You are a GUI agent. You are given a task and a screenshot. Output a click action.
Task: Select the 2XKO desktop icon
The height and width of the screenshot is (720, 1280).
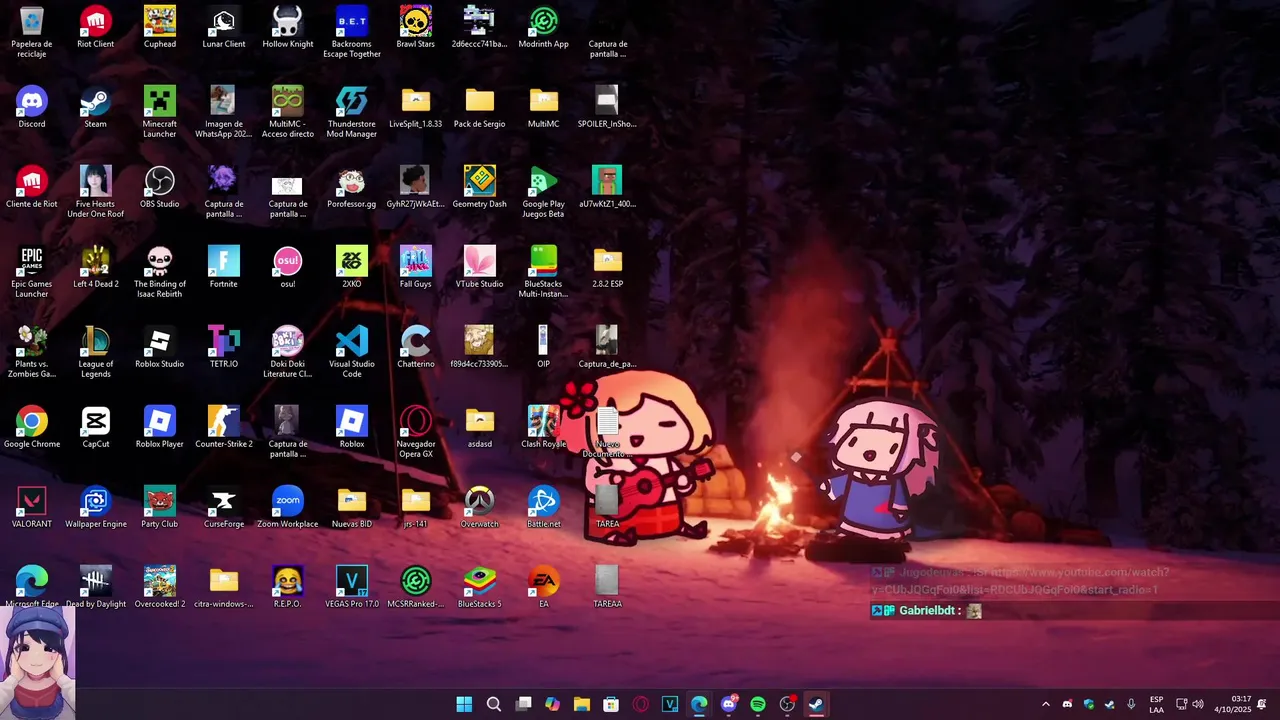click(352, 267)
